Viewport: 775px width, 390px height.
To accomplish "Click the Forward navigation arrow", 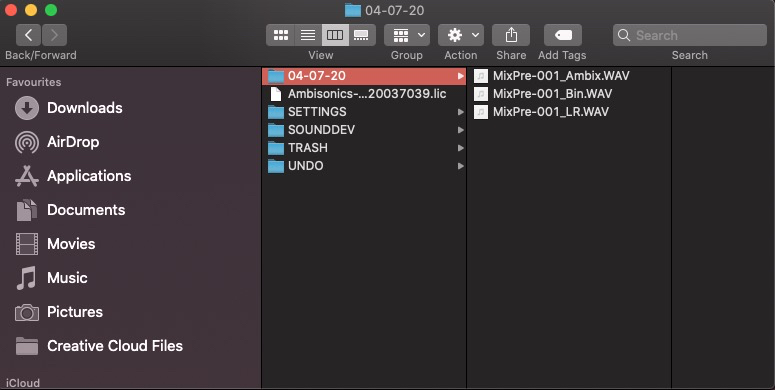I will tap(54, 35).
